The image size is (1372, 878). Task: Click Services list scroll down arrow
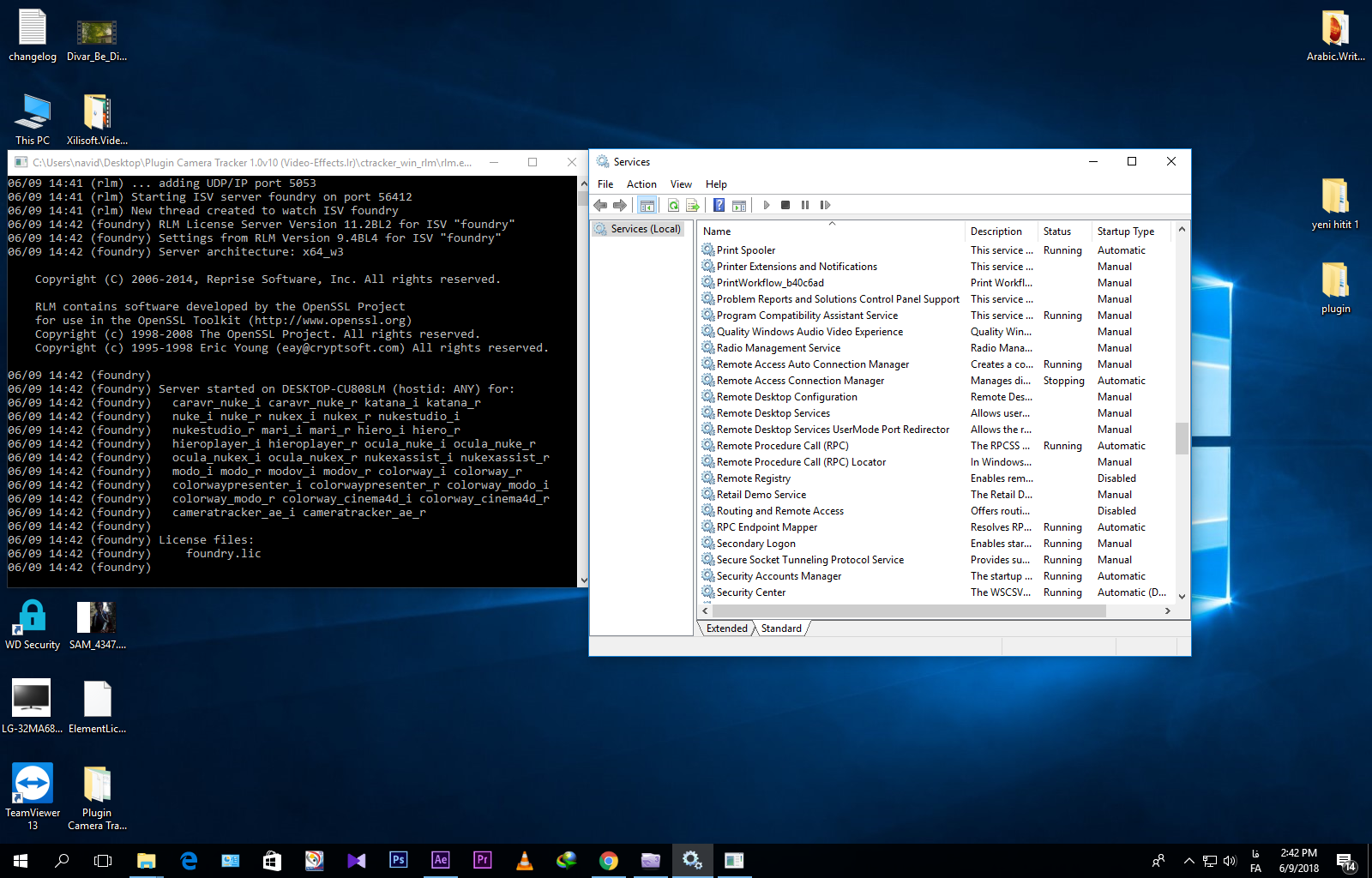coord(1182,596)
